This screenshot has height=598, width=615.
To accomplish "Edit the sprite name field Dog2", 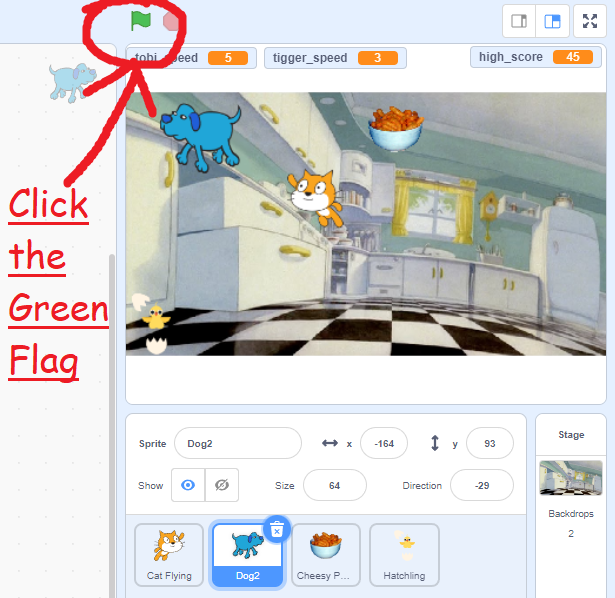I will [x=237, y=443].
